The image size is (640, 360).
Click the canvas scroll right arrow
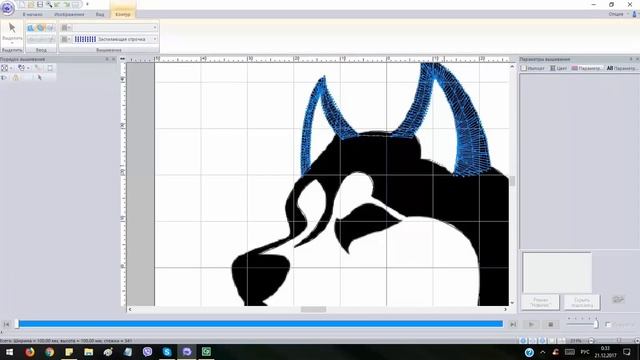505,309
